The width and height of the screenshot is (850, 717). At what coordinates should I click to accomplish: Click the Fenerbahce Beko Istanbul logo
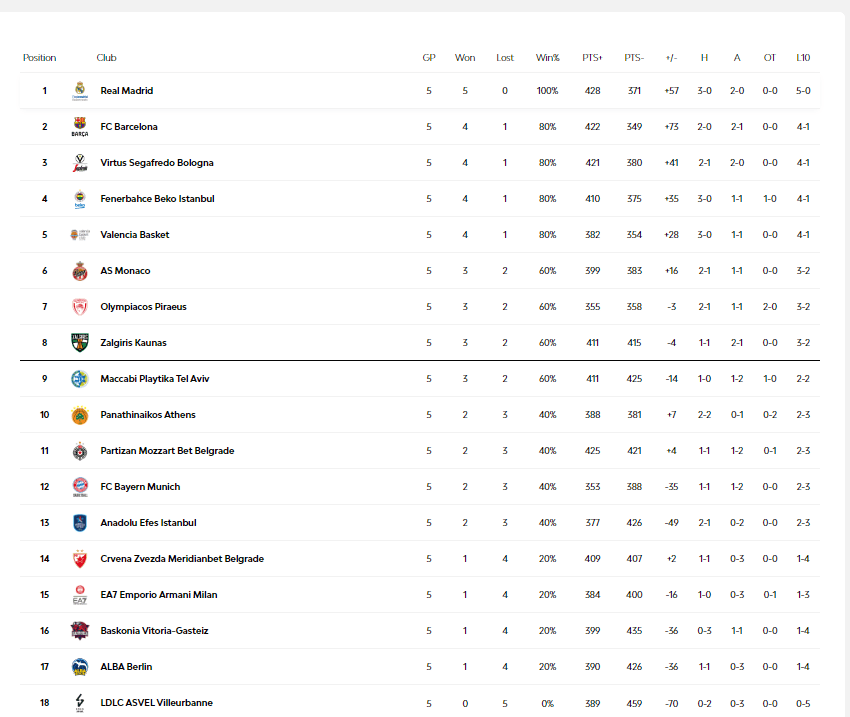[80, 199]
